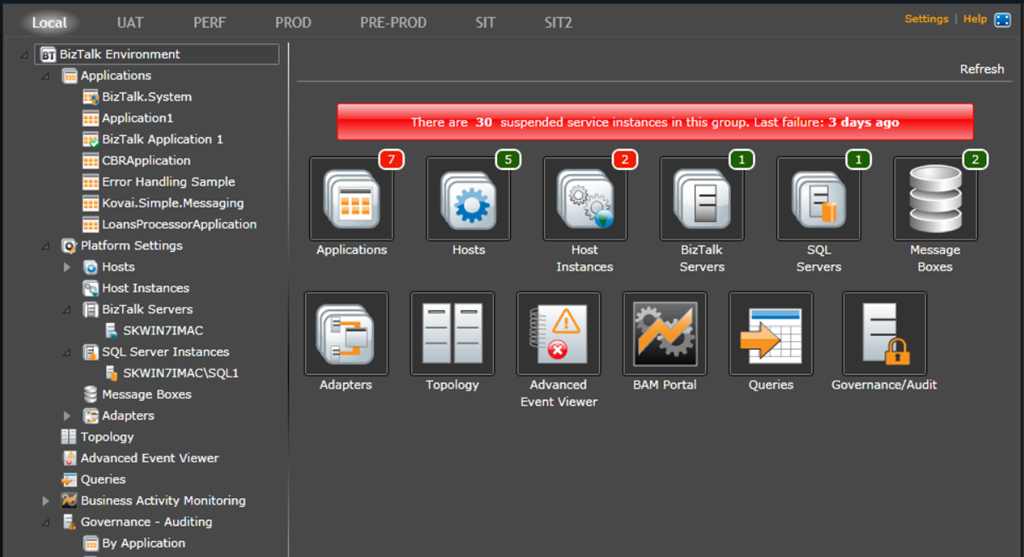The width and height of the screenshot is (1024, 557).
Task: Open the SQL Servers dashboard tile
Action: 818,199
